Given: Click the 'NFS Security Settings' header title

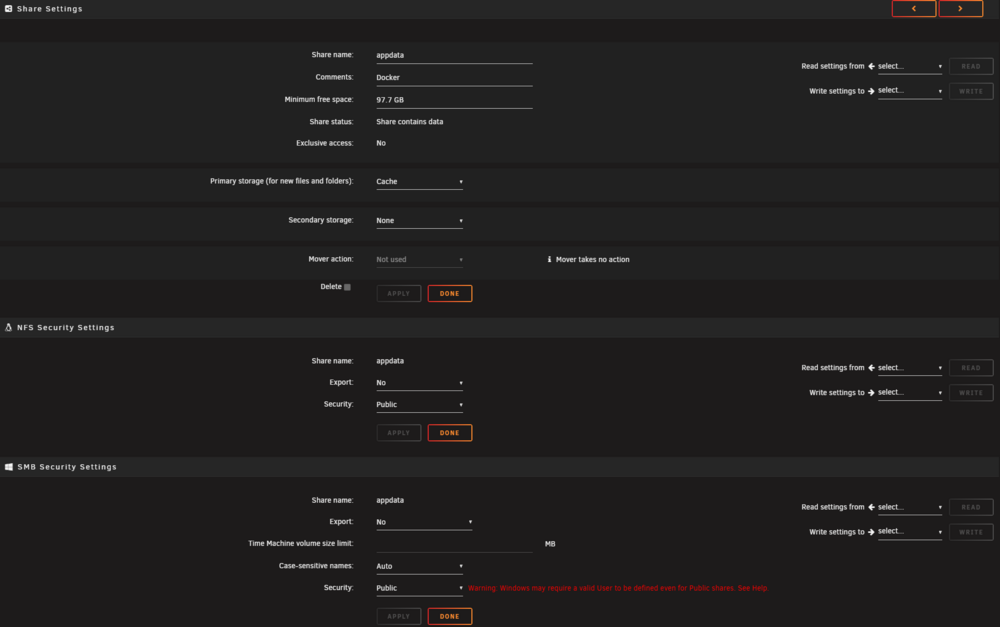Looking at the screenshot, I should click(x=66, y=327).
